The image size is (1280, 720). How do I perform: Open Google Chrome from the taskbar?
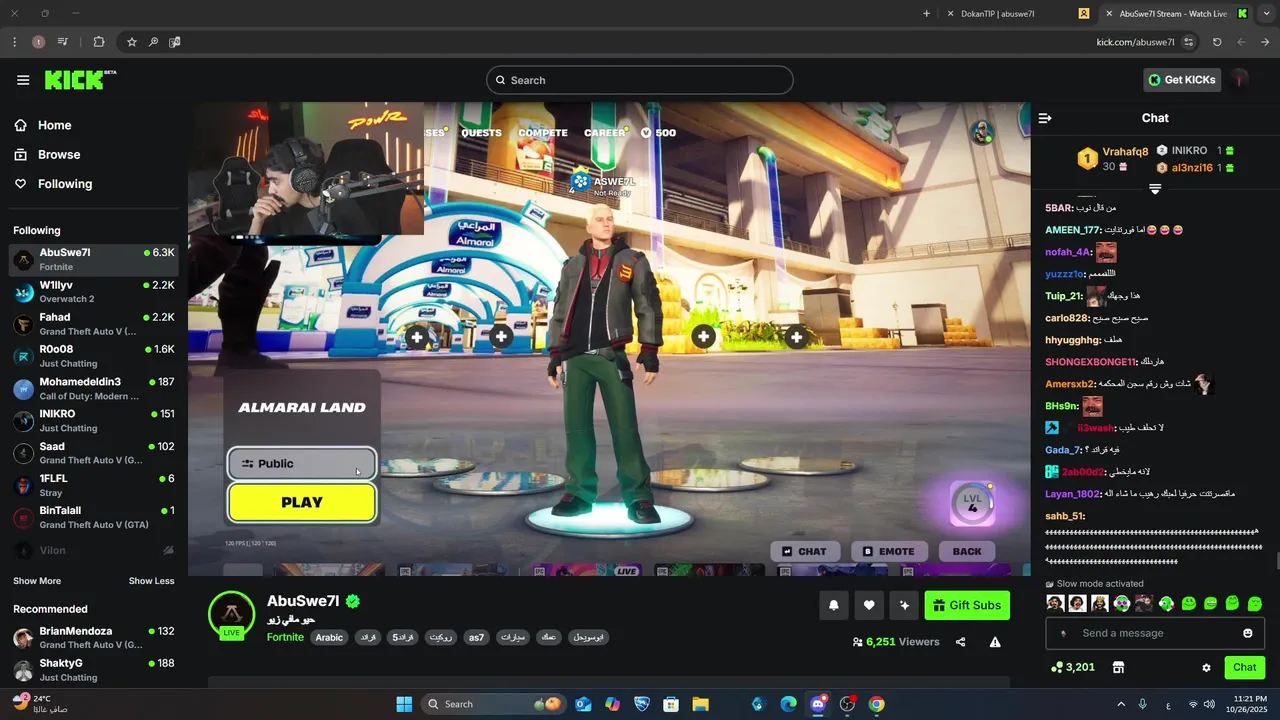876,704
